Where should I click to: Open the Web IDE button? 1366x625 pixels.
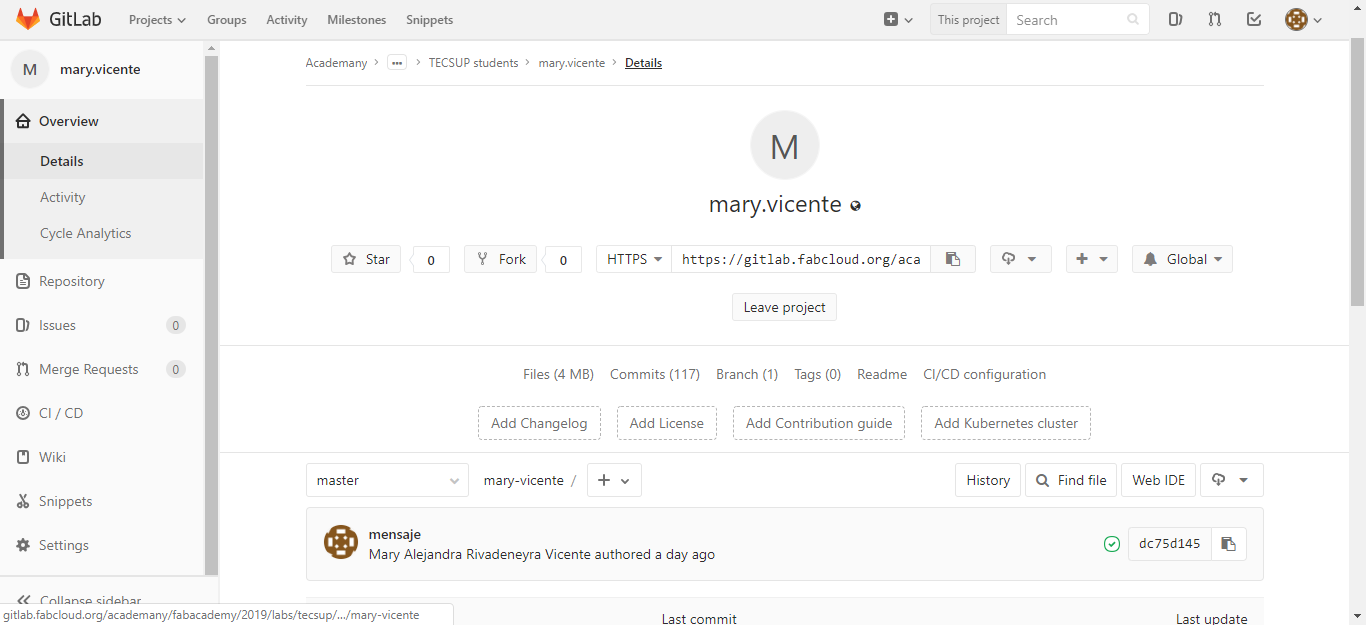pos(1158,480)
